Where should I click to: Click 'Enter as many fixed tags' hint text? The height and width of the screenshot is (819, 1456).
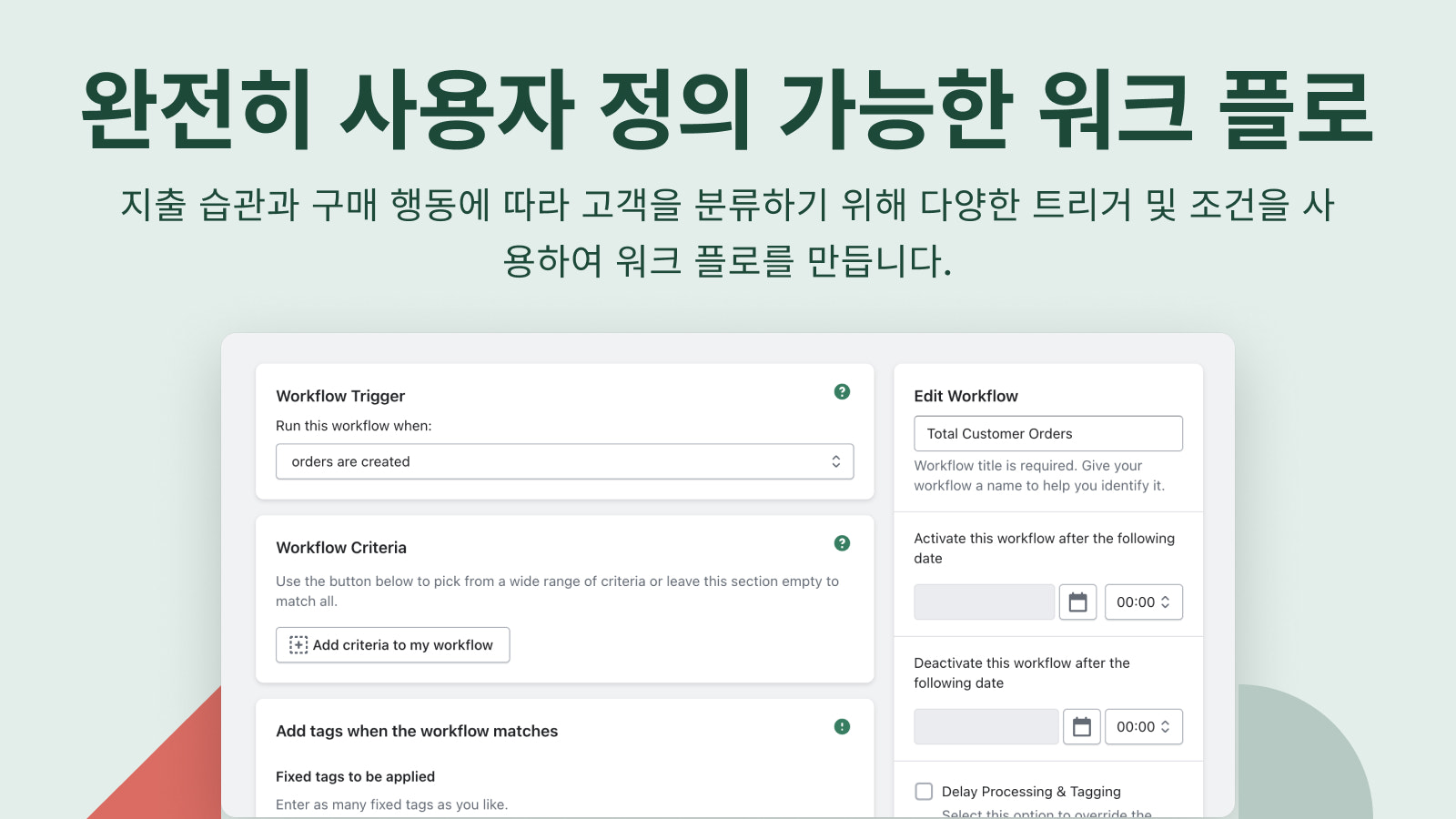pos(392,804)
